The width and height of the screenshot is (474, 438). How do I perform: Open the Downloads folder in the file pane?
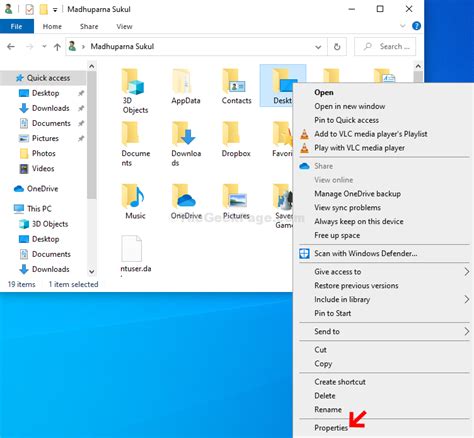[x=183, y=134]
